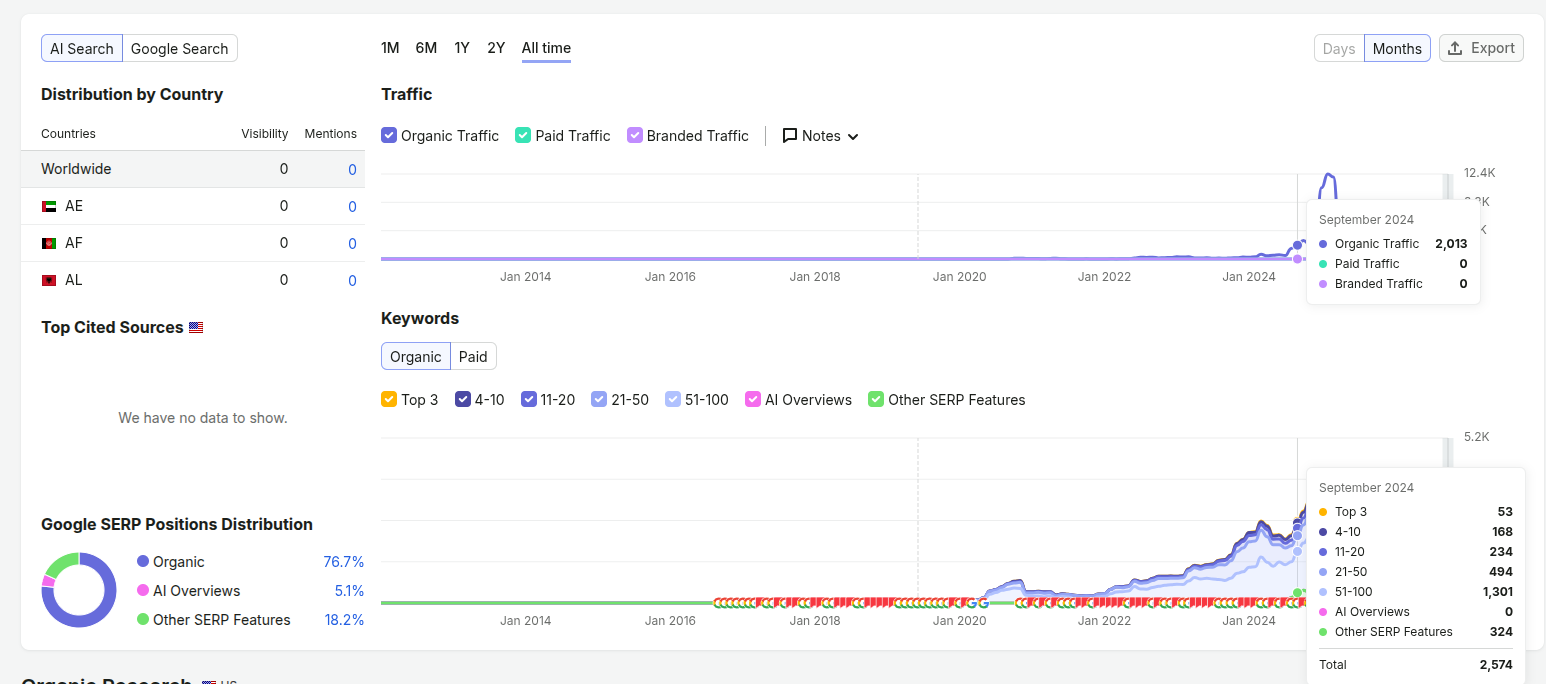Open the AI Overviews 5.1% link
1546x684 pixels.
(349, 591)
